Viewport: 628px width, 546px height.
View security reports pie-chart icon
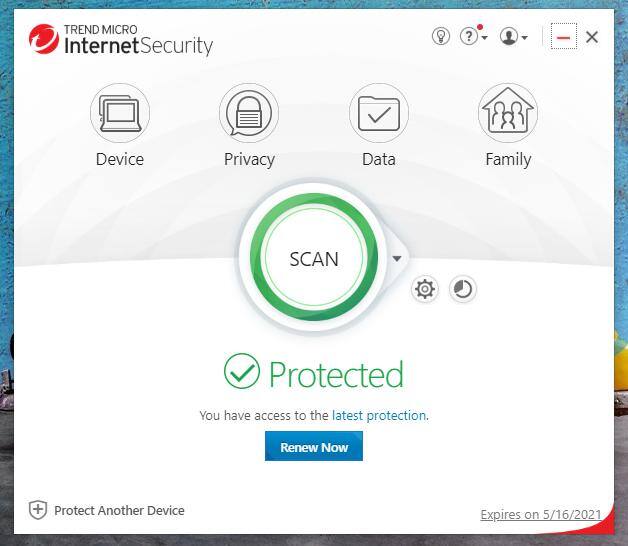[462, 289]
